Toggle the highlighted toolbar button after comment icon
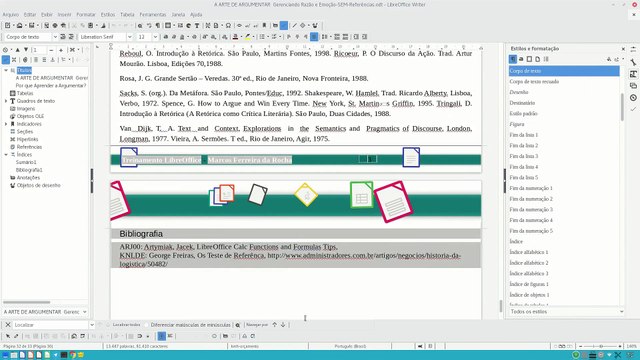 click(284, 25)
